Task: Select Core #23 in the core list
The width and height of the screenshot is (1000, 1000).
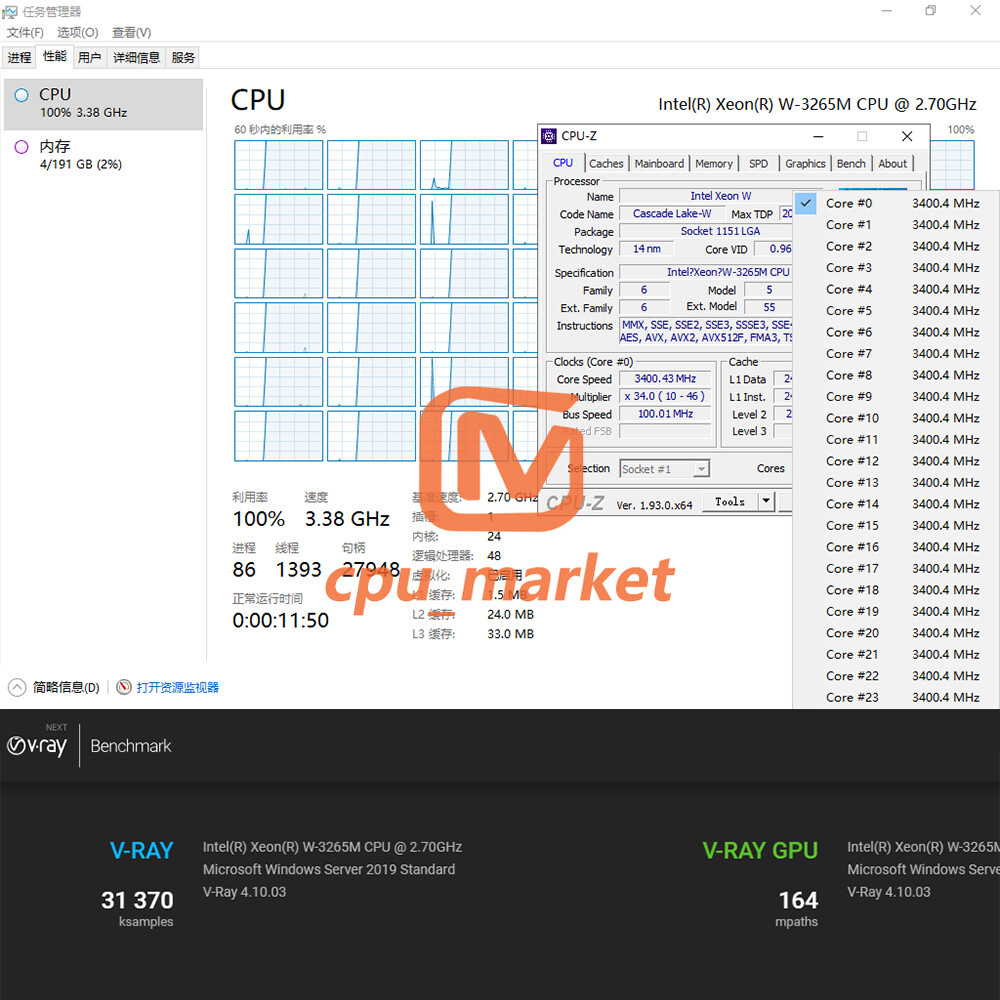Action: coord(896,698)
